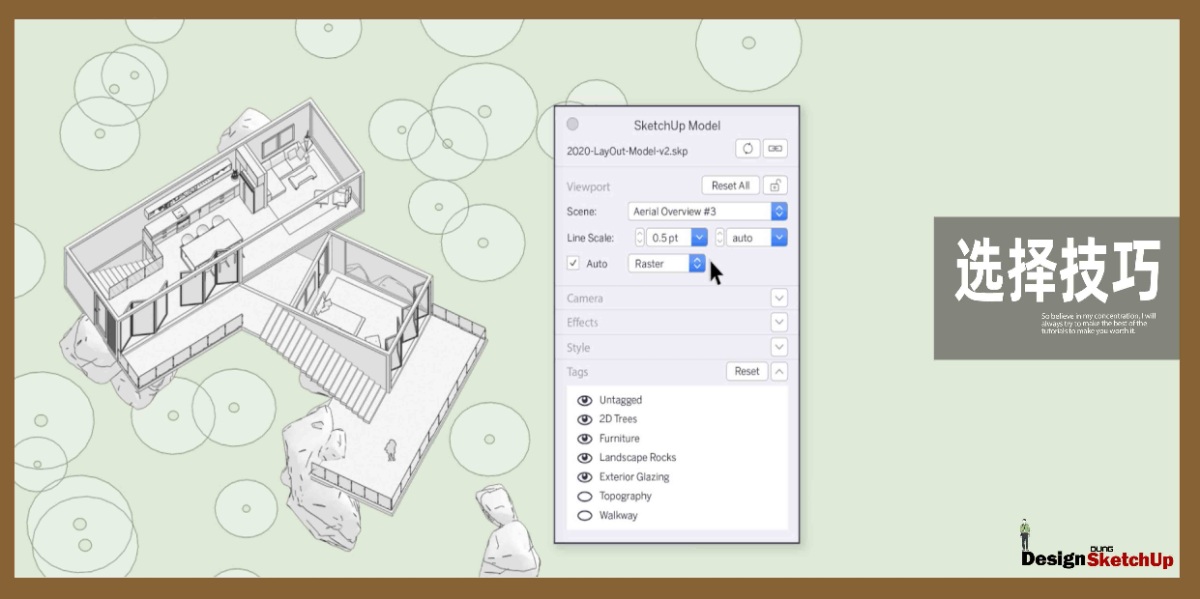Viewport: 1200px width, 599px height.
Task: Click the stepper before auto field
Action: 719,238
